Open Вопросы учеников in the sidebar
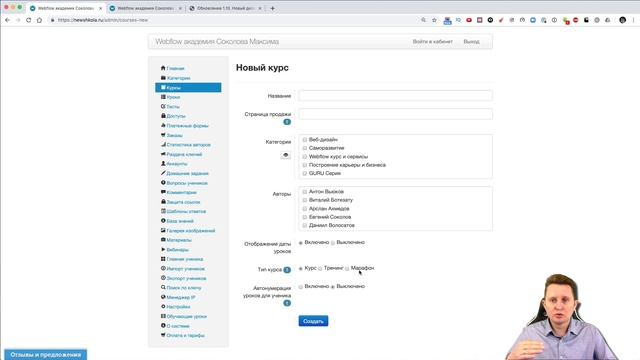This screenshot has width=640, height=360. [x=187, y=183]
